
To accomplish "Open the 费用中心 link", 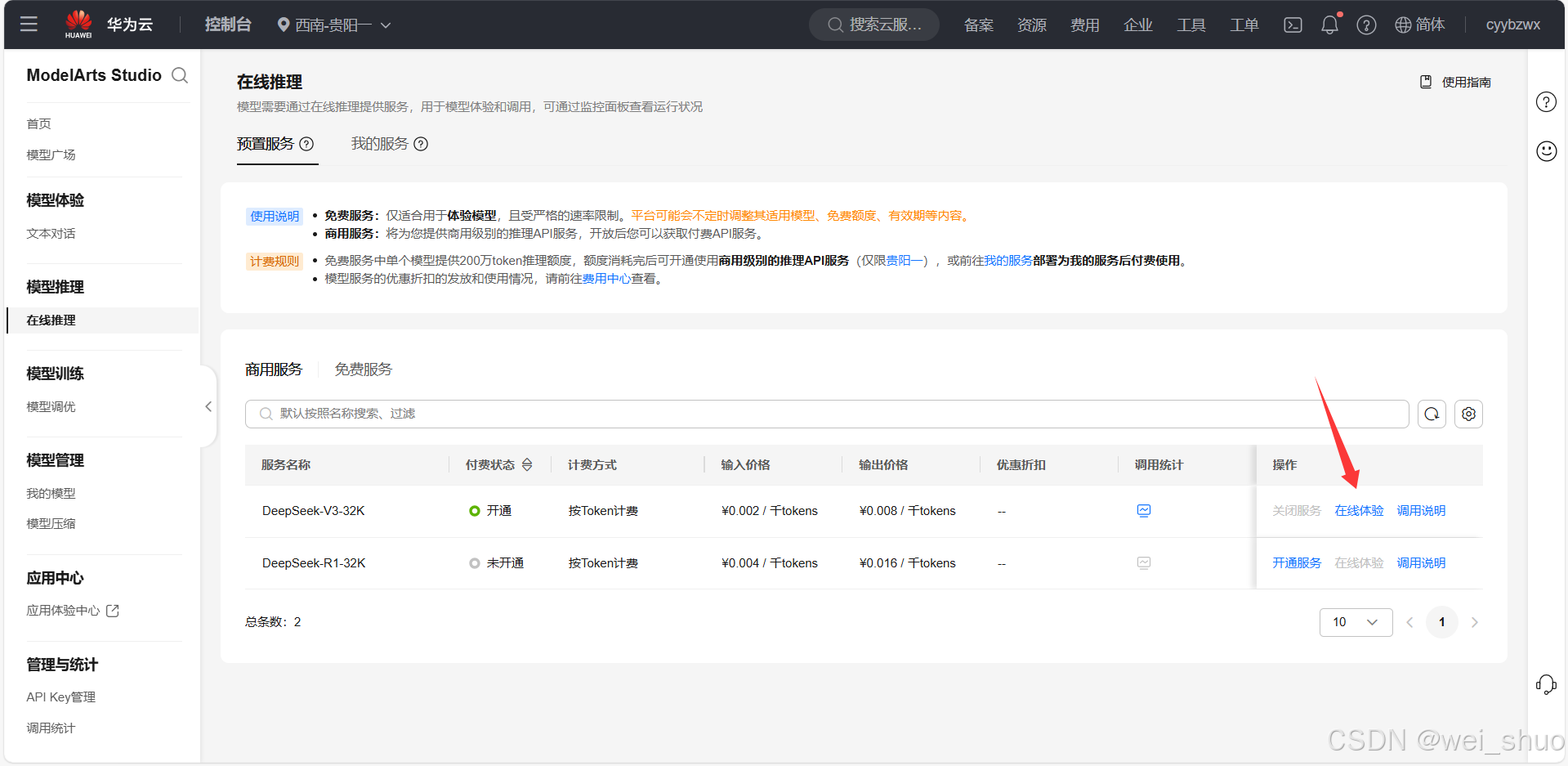I will [606, 279].
